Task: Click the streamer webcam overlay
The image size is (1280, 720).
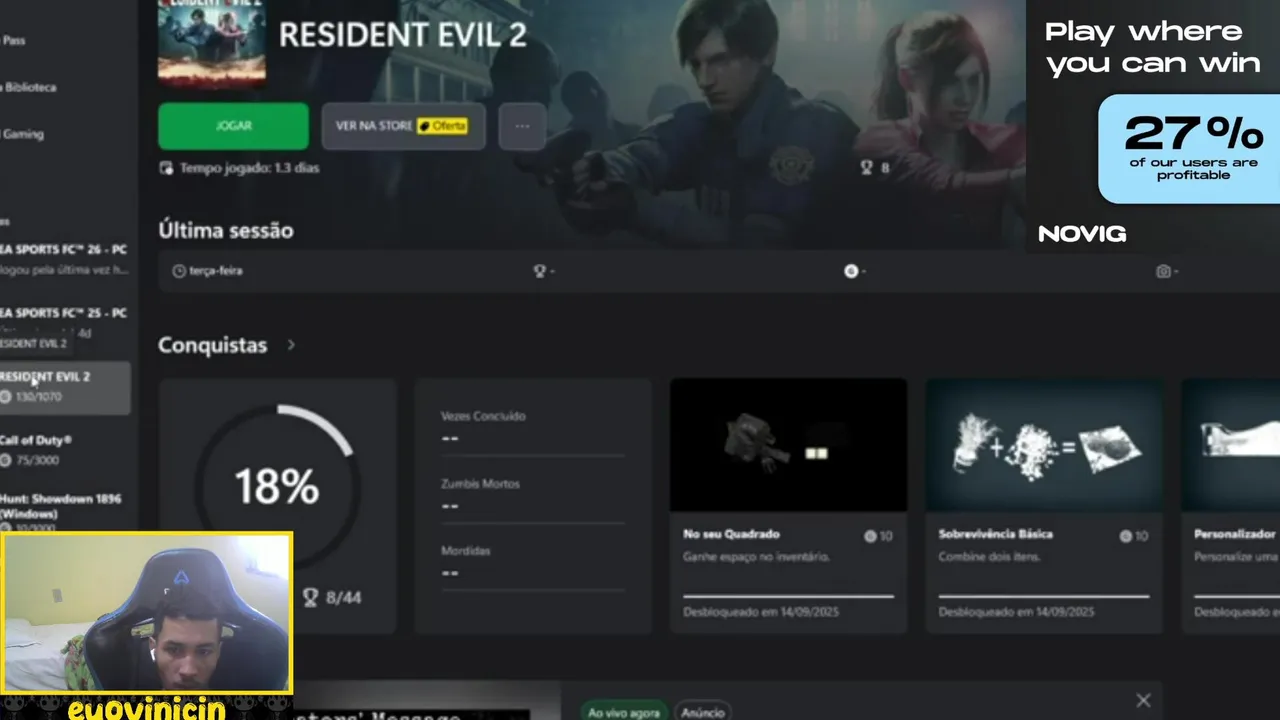Action: [x=147, y=613]
